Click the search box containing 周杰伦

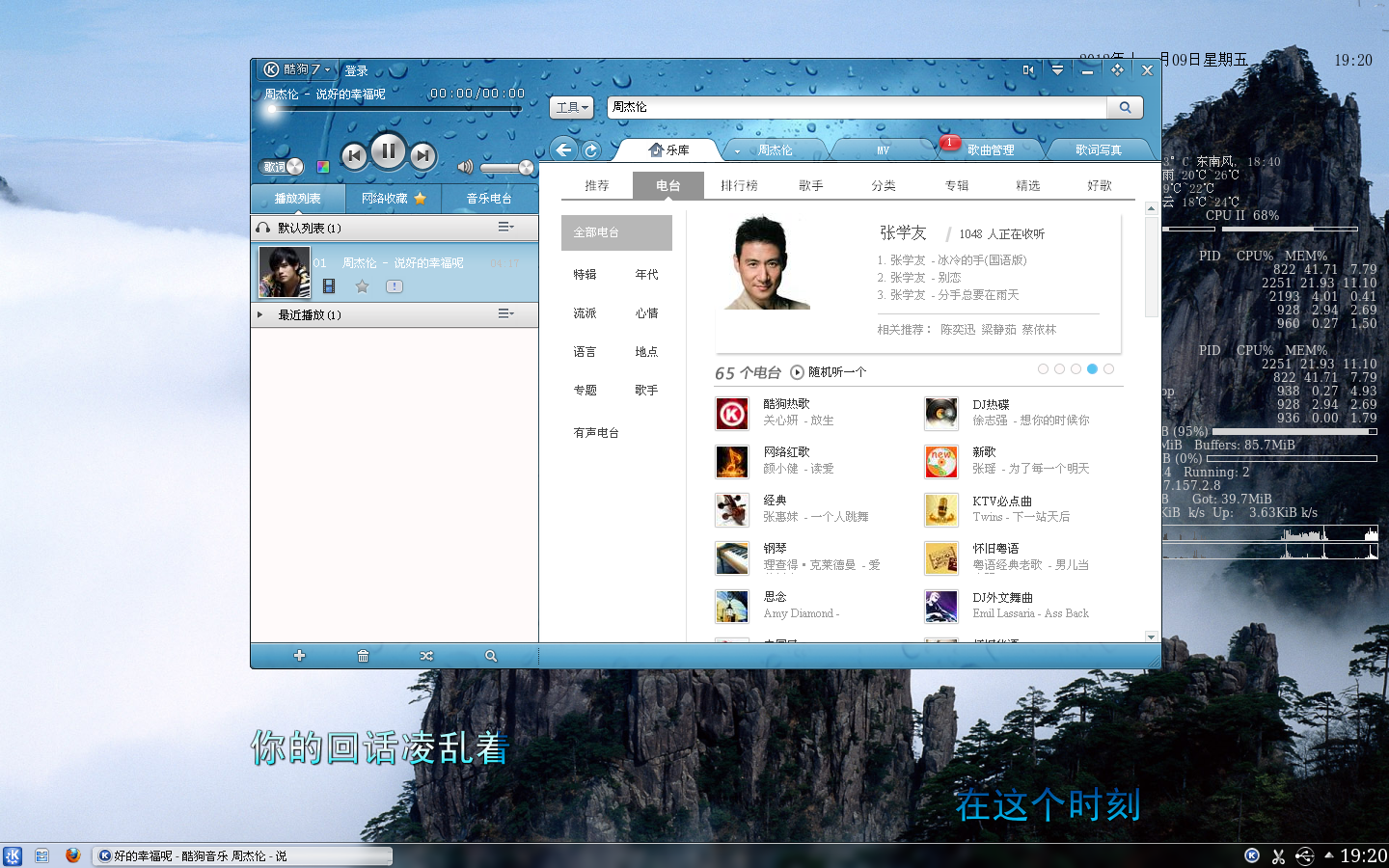pos(857,107)
